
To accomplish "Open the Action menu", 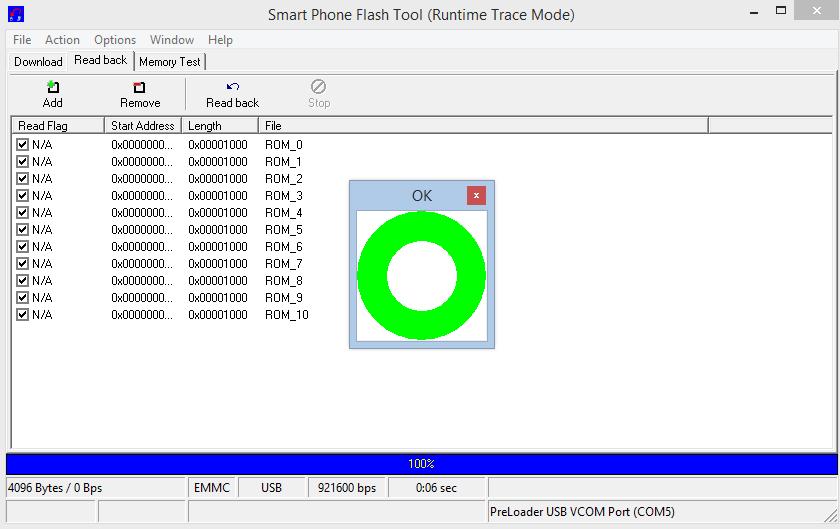I will coord(62,40).
